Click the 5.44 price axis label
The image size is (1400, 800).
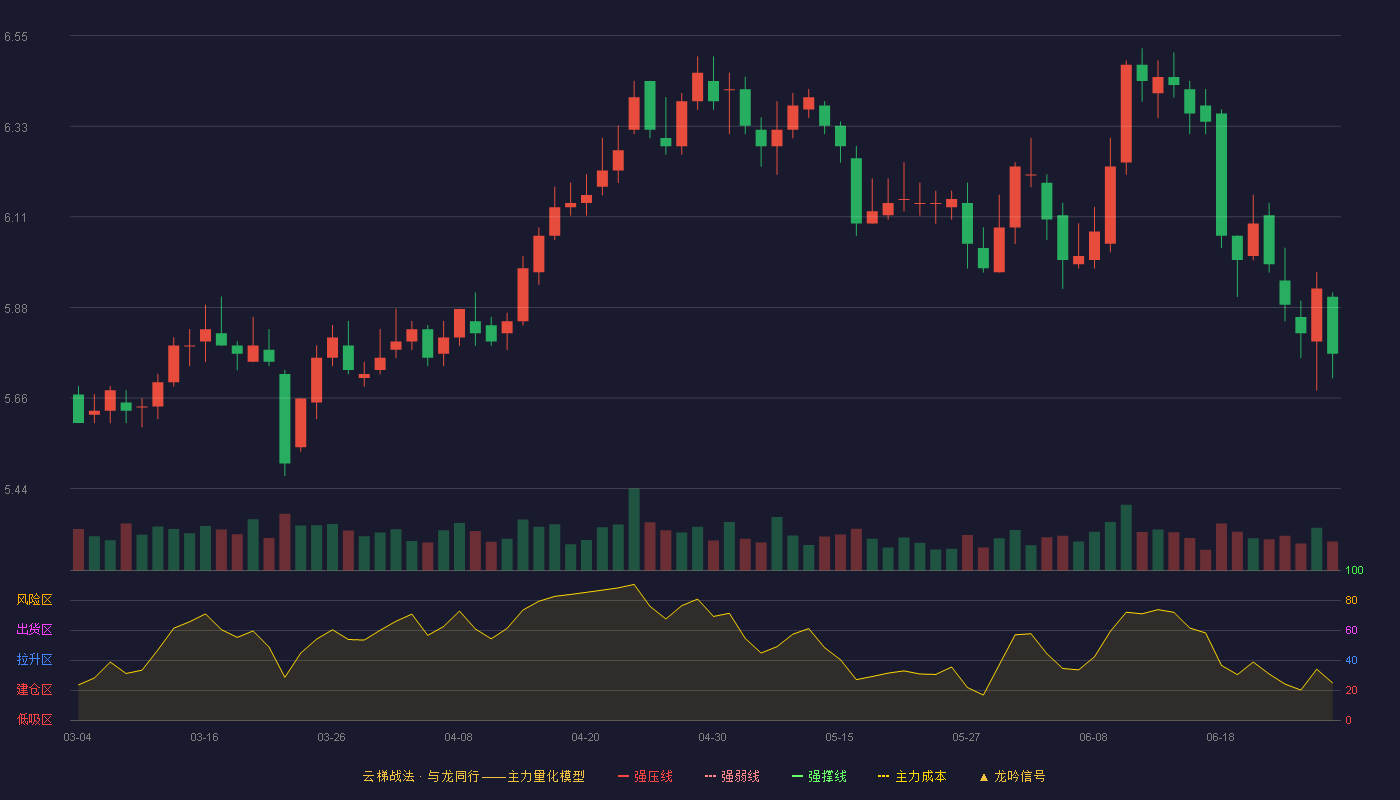pyautogui.click(x=15, y=490)
